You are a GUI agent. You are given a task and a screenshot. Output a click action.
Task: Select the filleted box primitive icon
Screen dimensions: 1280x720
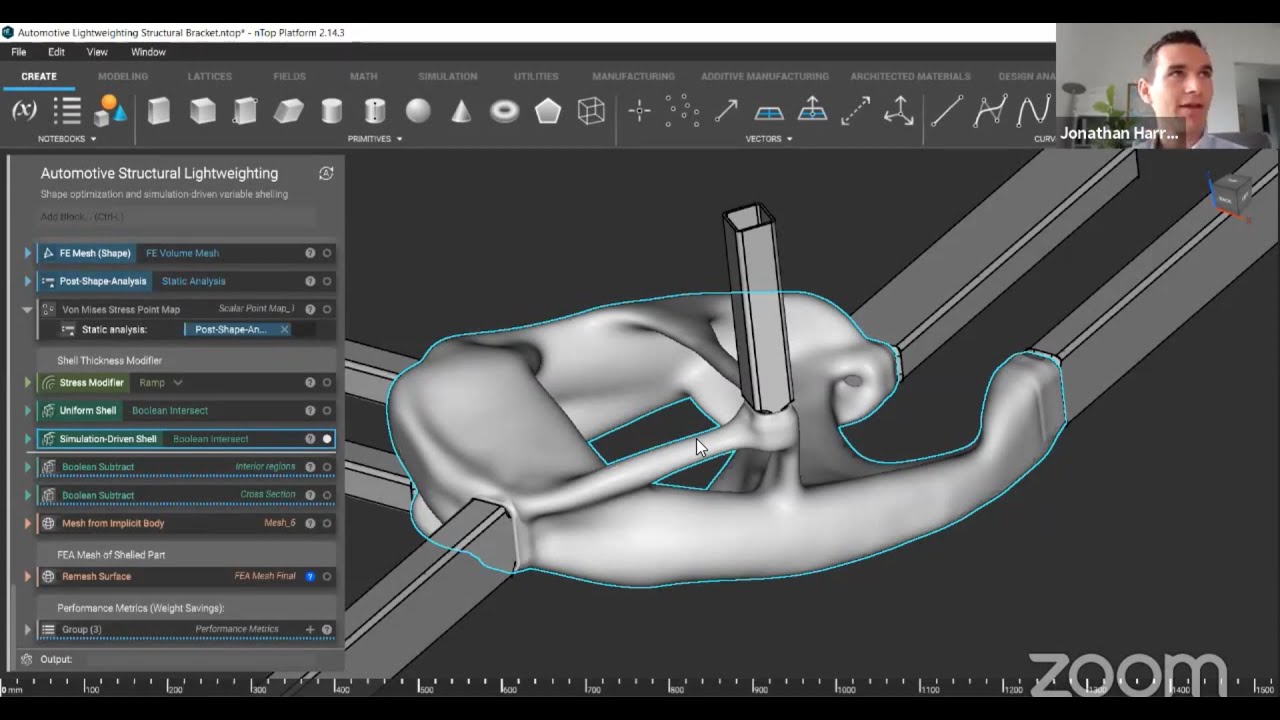[245, 110]
